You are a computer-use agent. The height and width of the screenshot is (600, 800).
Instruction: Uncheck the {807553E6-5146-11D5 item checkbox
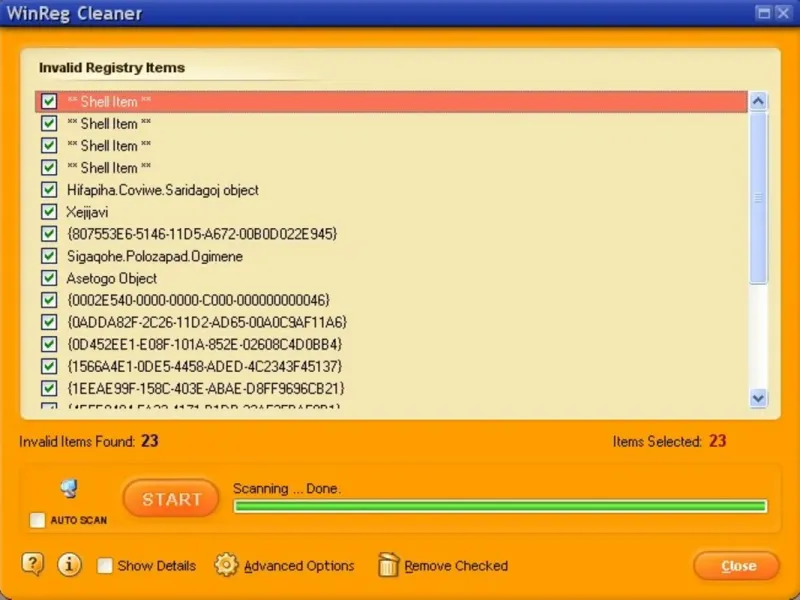[49, 234]
